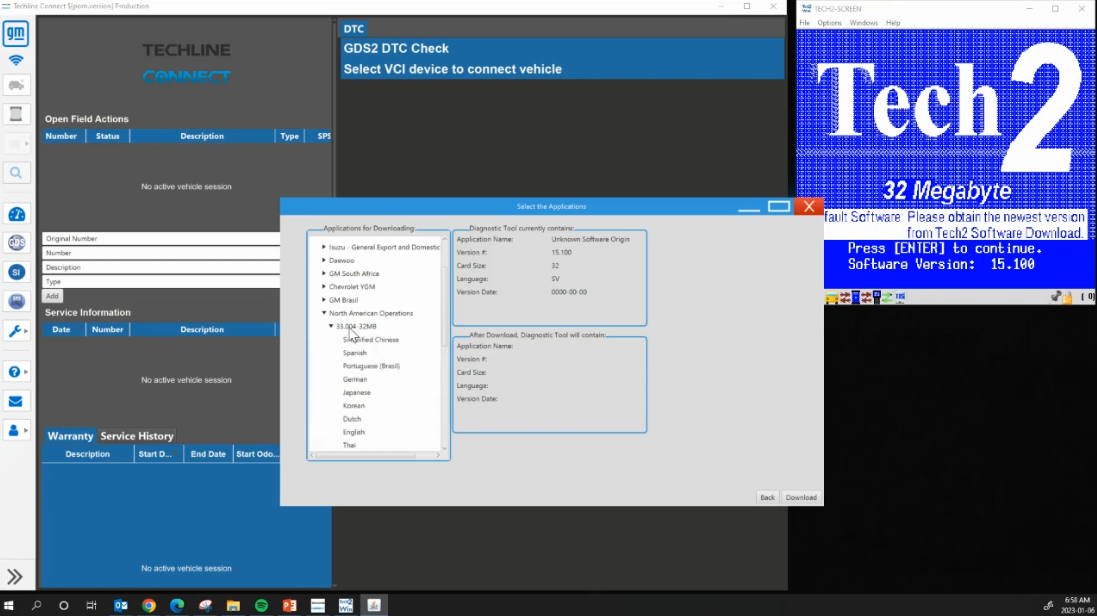
Task: Select Korean in the applications tree
Action: pyautogui.click(x=353, y=406)
